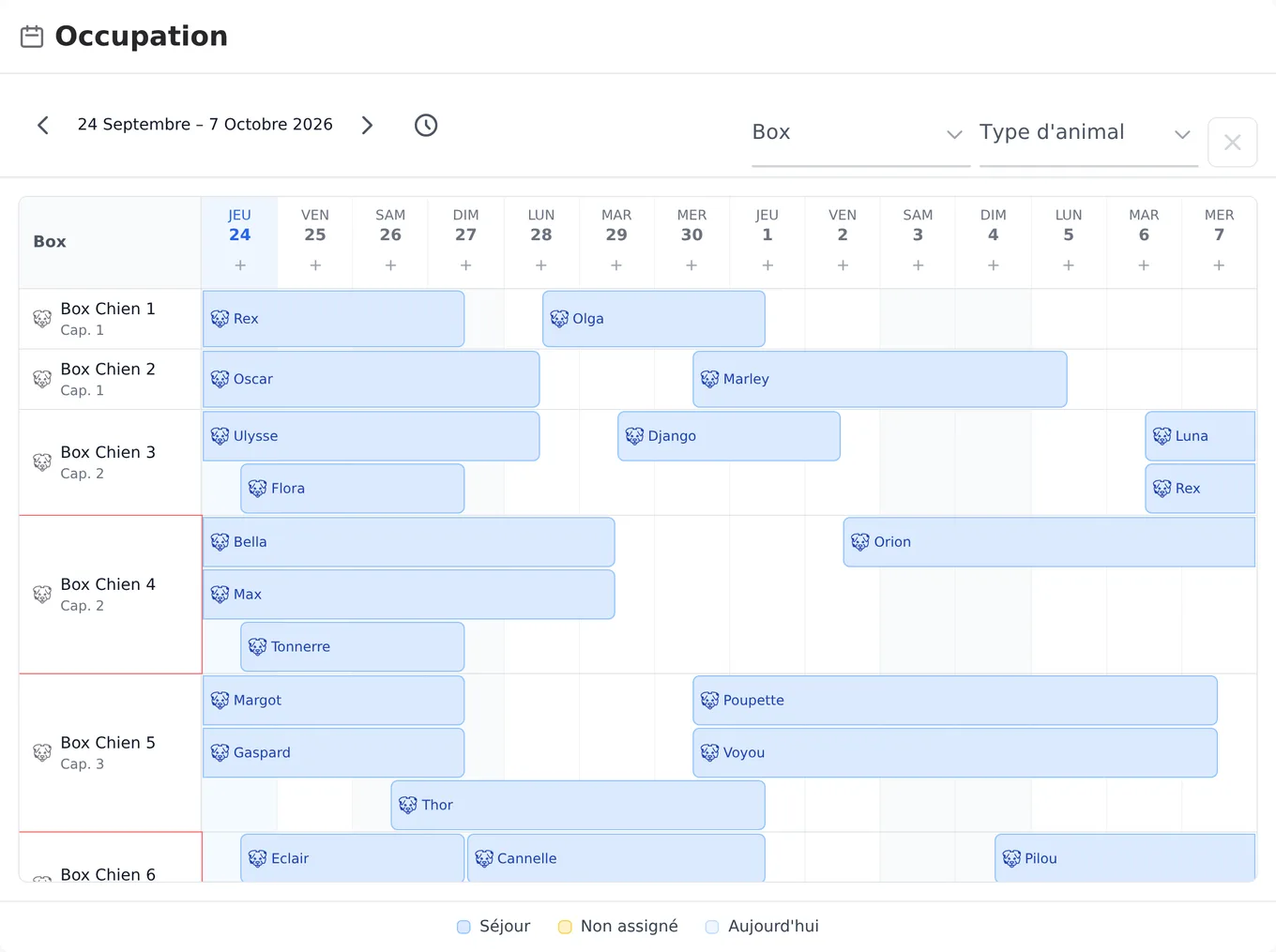Click the Séjour legend swatch
Viewport: 1276px width, 952px height.
tap(463, 927)
